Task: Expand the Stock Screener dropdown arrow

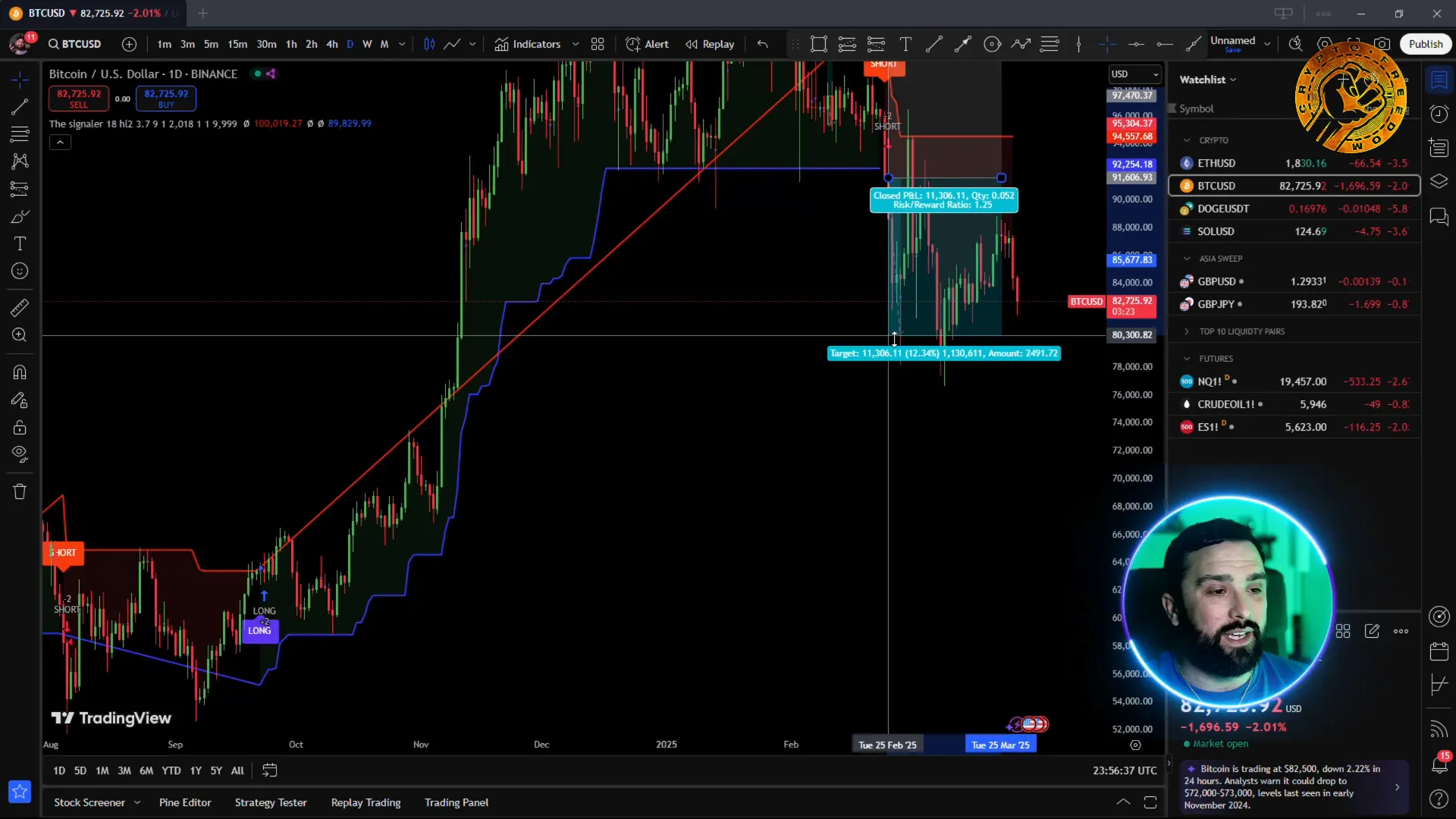Action: tap(137, 802)
